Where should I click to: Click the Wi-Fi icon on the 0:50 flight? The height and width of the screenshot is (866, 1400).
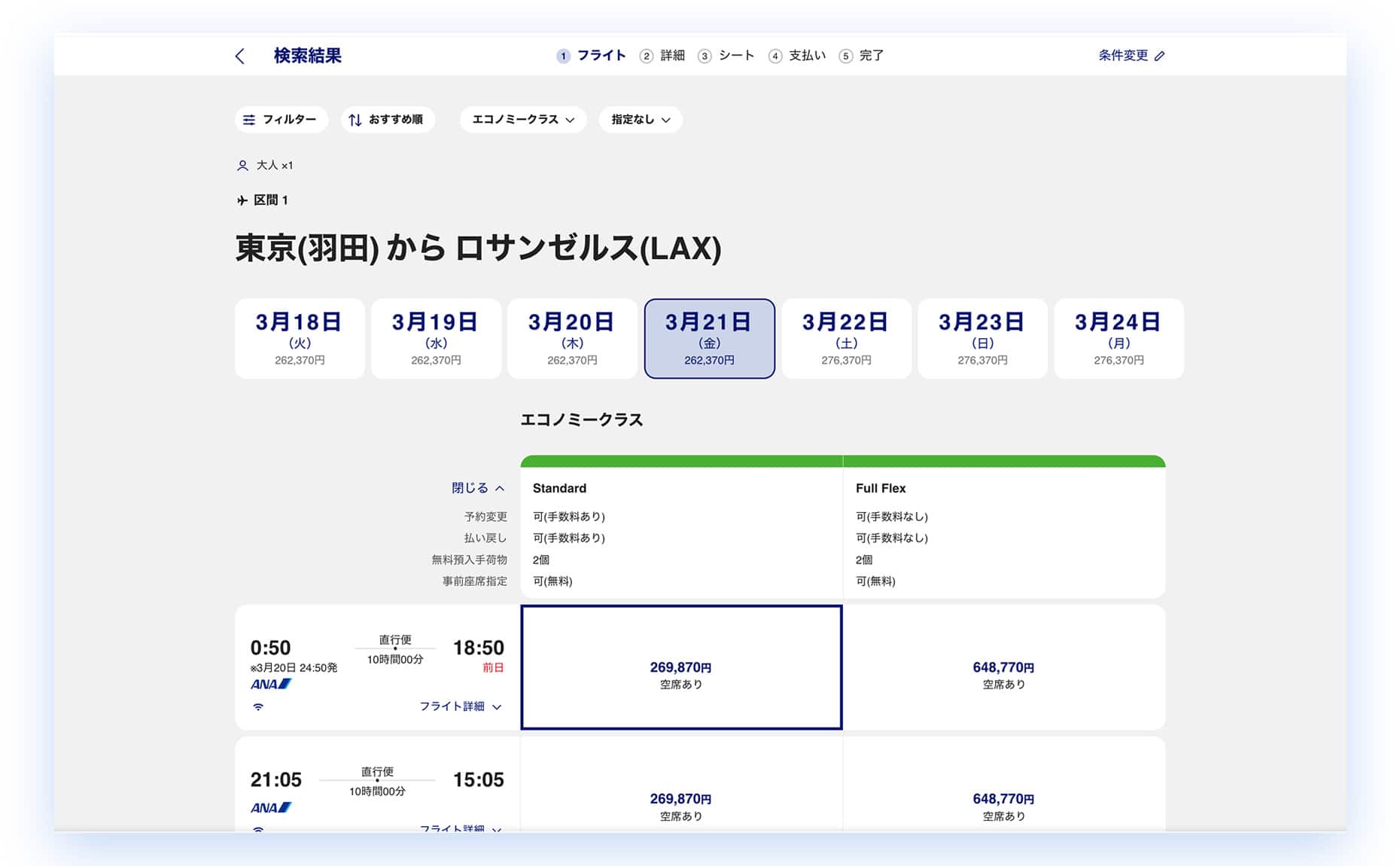[x=258, y=707]
